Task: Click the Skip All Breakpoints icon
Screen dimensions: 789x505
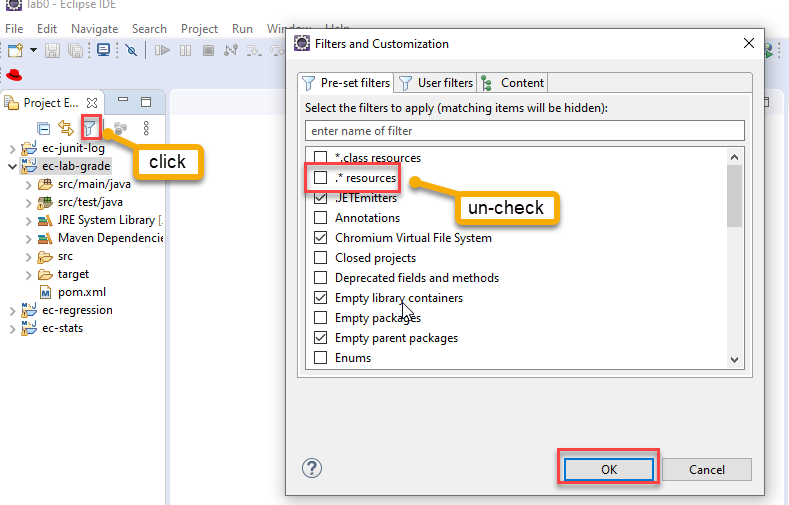Action: [131, 50]
